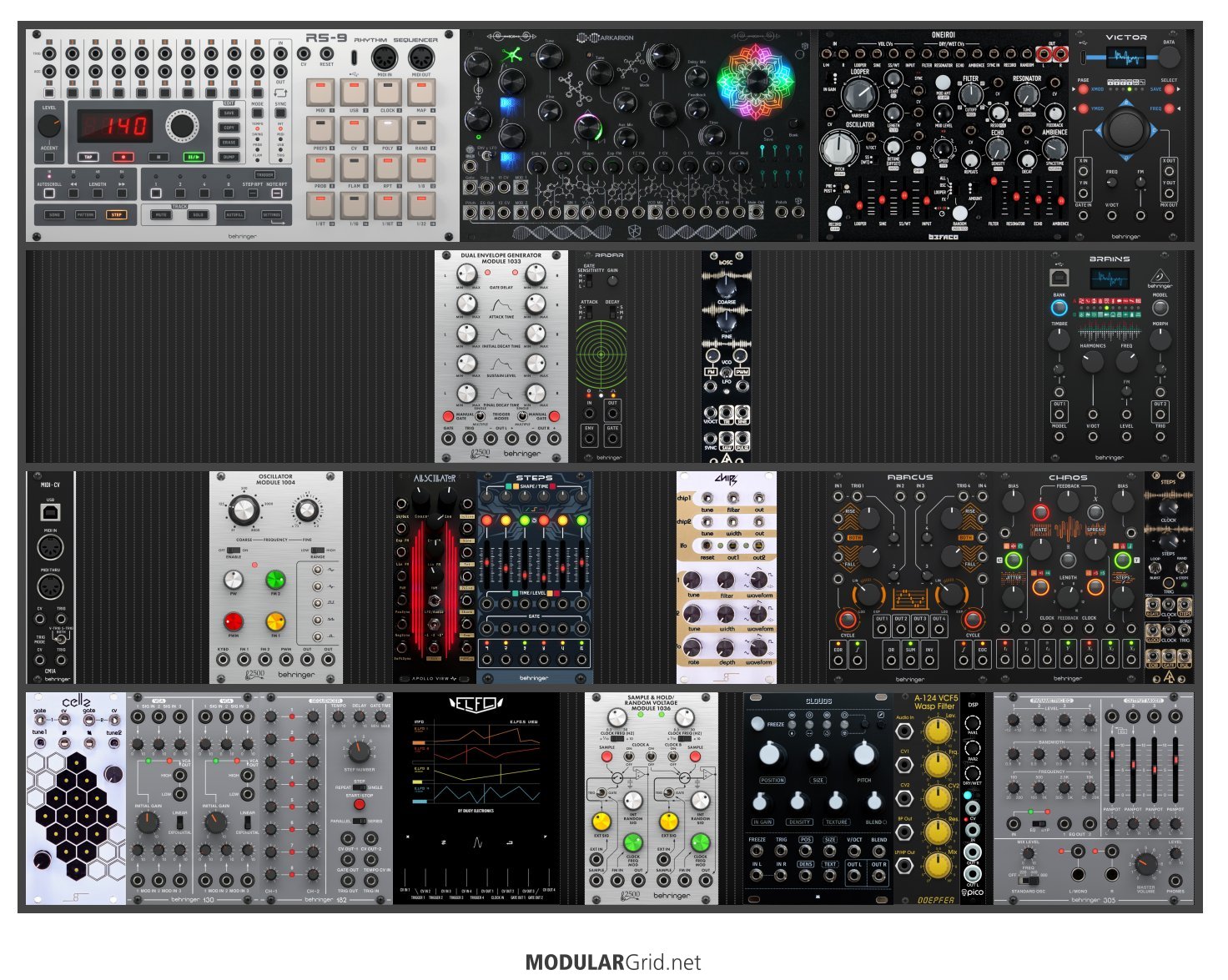The image size is (1228, 980).
Task: Open SETTINGS on the RS-9 sequencer
Action: click(x=272, y=215)
